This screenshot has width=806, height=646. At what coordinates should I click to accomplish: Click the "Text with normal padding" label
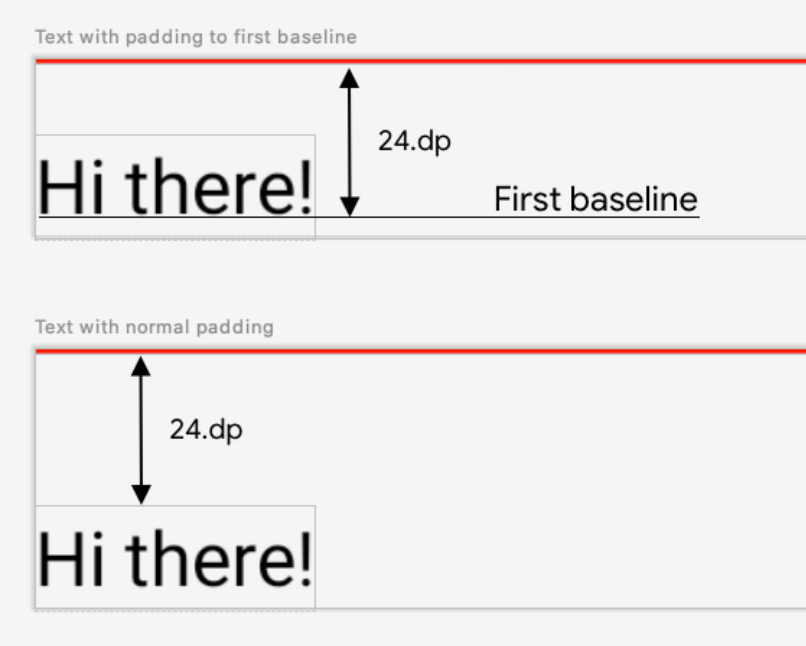tap(154, 327)
